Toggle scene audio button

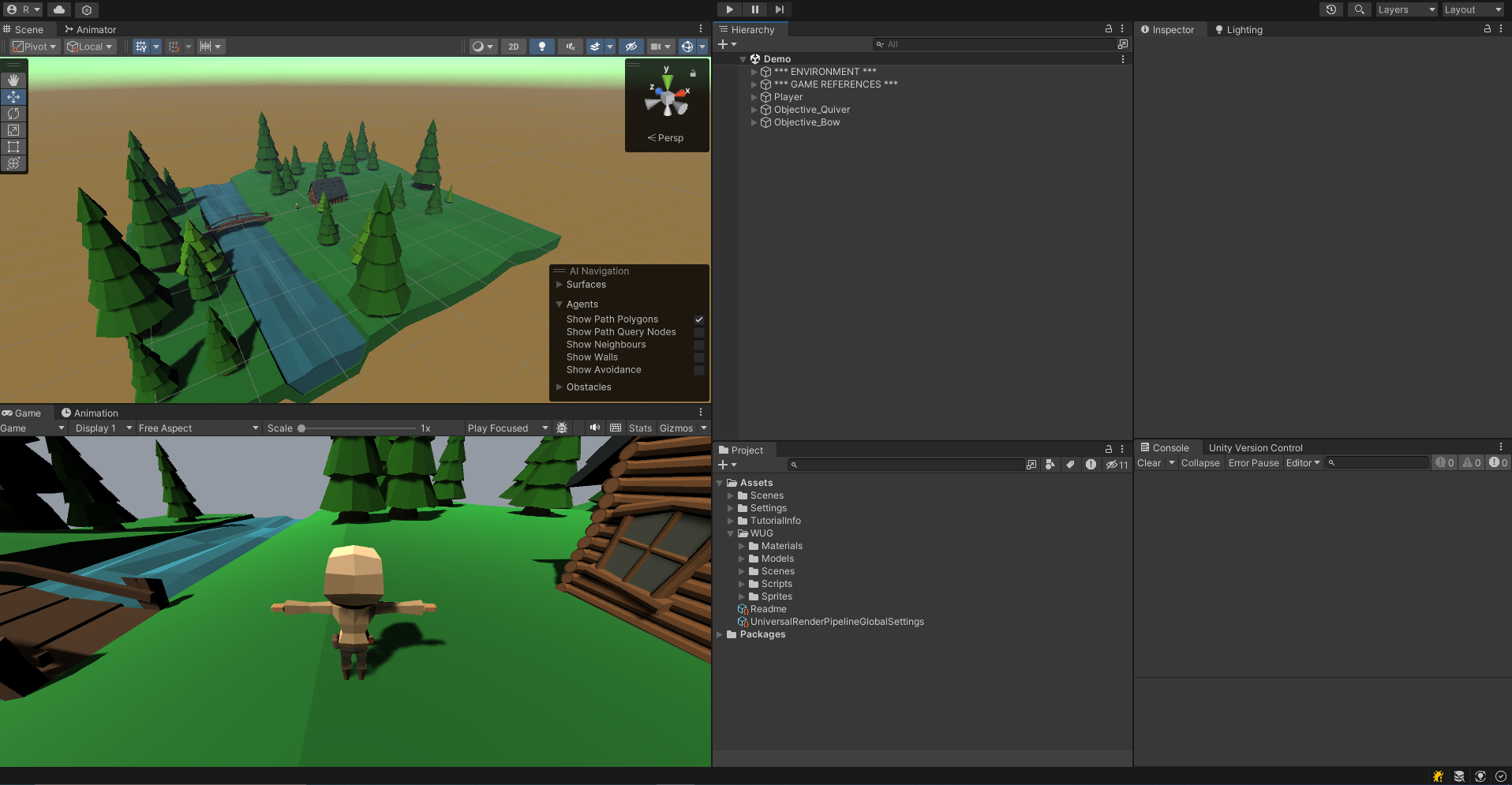570,47
